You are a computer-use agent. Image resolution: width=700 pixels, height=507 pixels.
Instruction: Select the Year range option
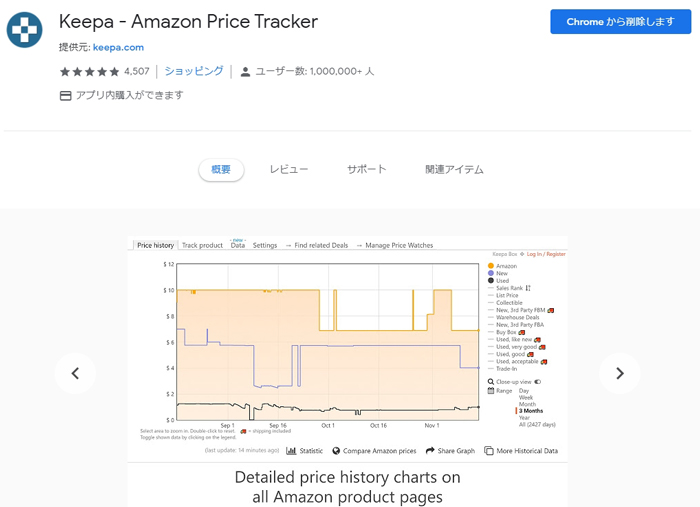point(524,418)
